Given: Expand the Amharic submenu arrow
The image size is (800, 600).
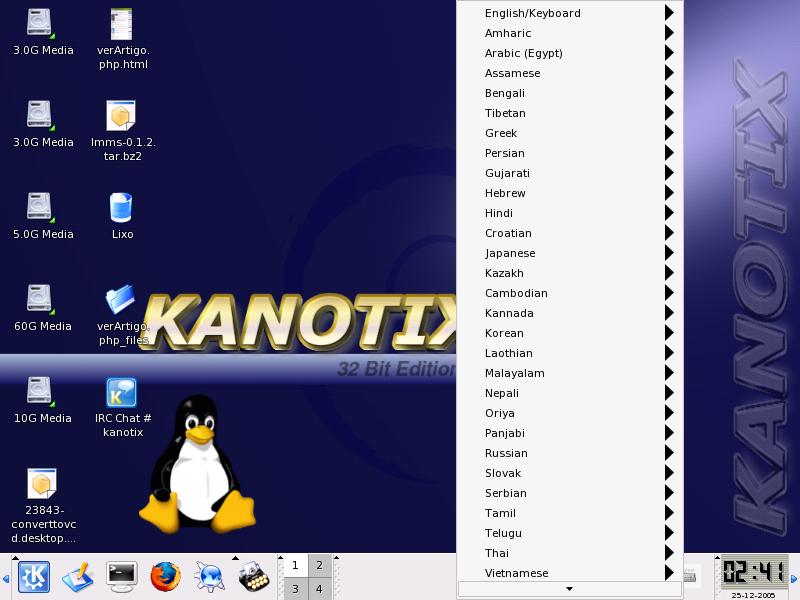Looking at the screenshot, I should [669, 33].
